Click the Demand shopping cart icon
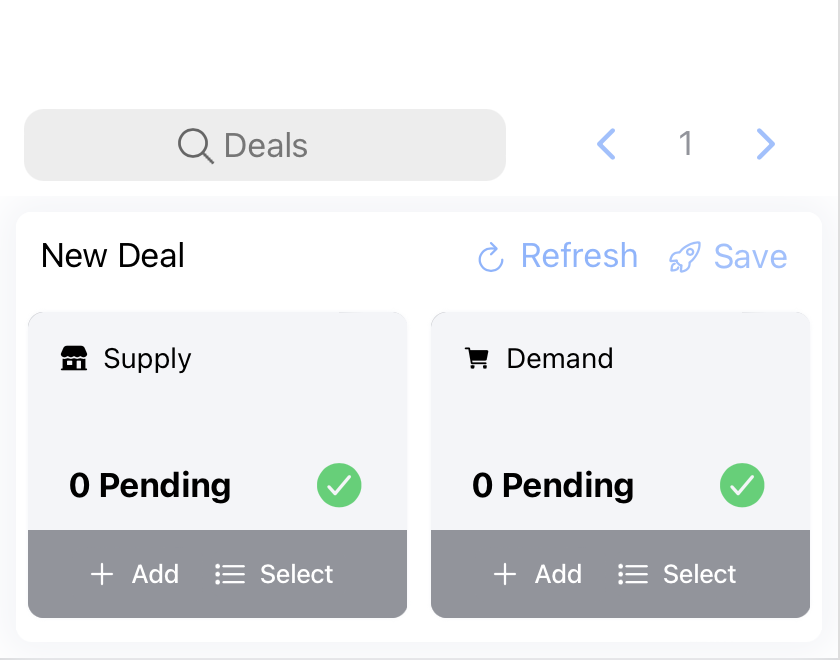The height and width of the screenshot is (660, 840). 478,358
